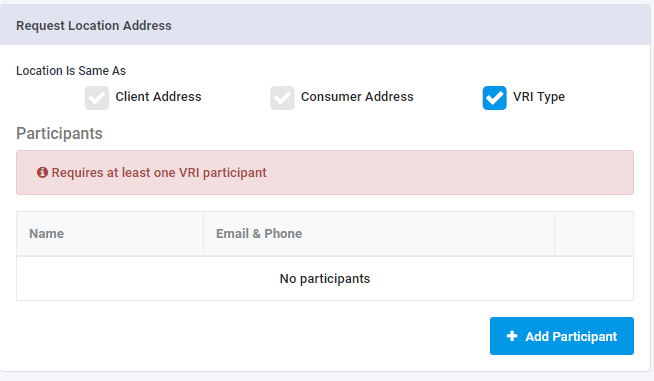Click the Location Is Same As label
654x381 pixels.
(71, 71)
